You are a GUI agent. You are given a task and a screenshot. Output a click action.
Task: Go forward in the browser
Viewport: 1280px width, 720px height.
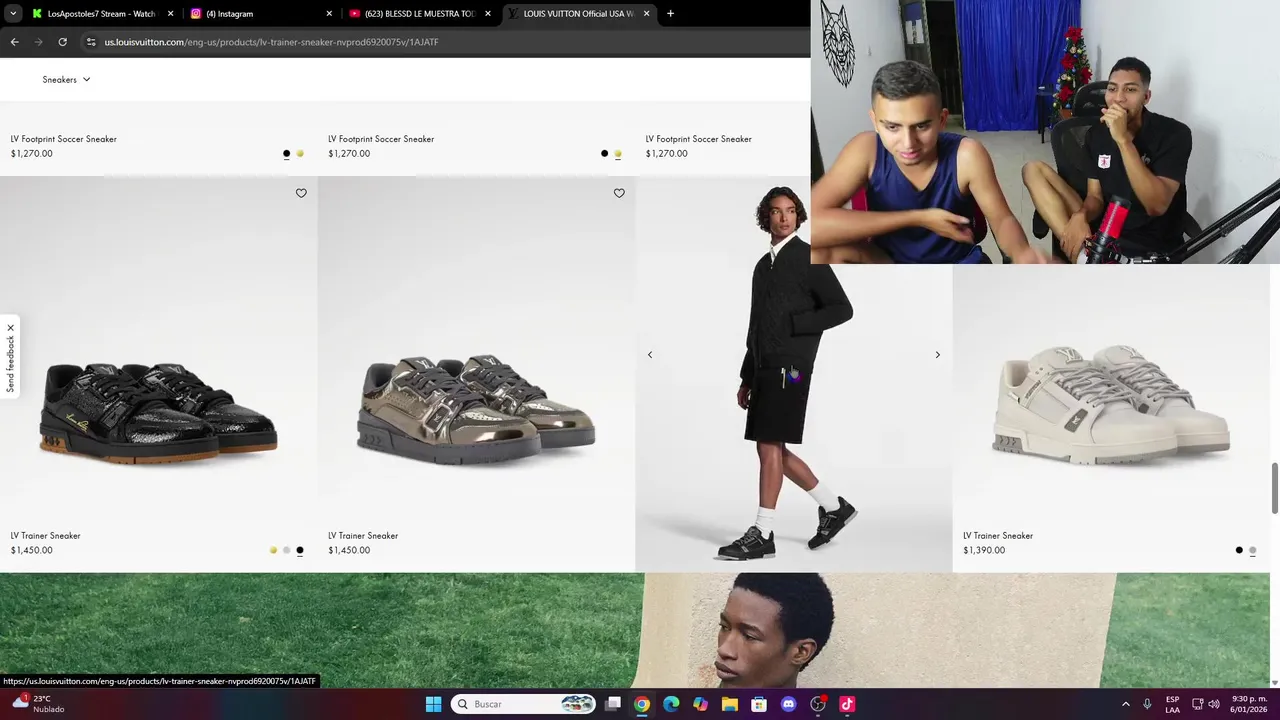tap(38, 42)
